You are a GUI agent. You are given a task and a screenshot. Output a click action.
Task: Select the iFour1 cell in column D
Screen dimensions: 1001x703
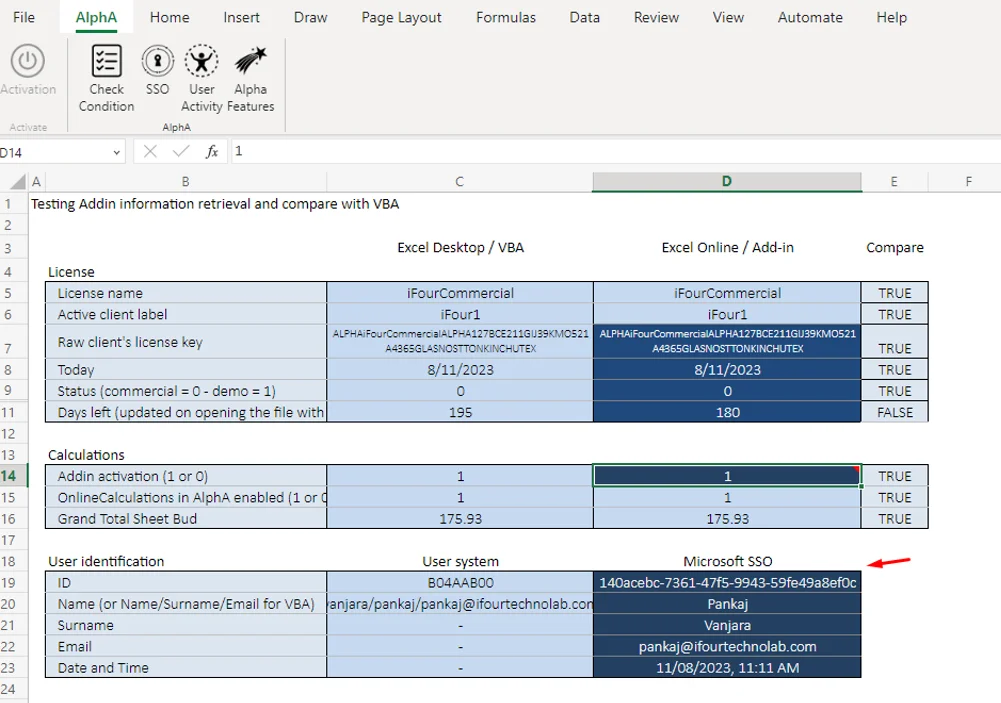coord(727,315)
